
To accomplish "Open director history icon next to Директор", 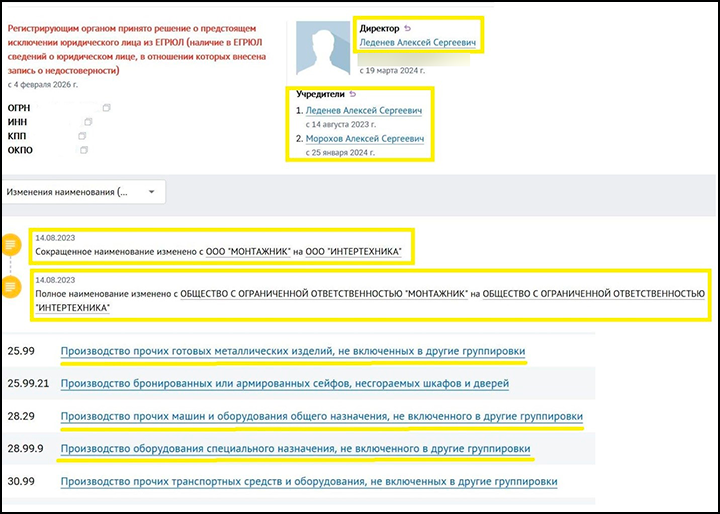I will pos(407,28).
